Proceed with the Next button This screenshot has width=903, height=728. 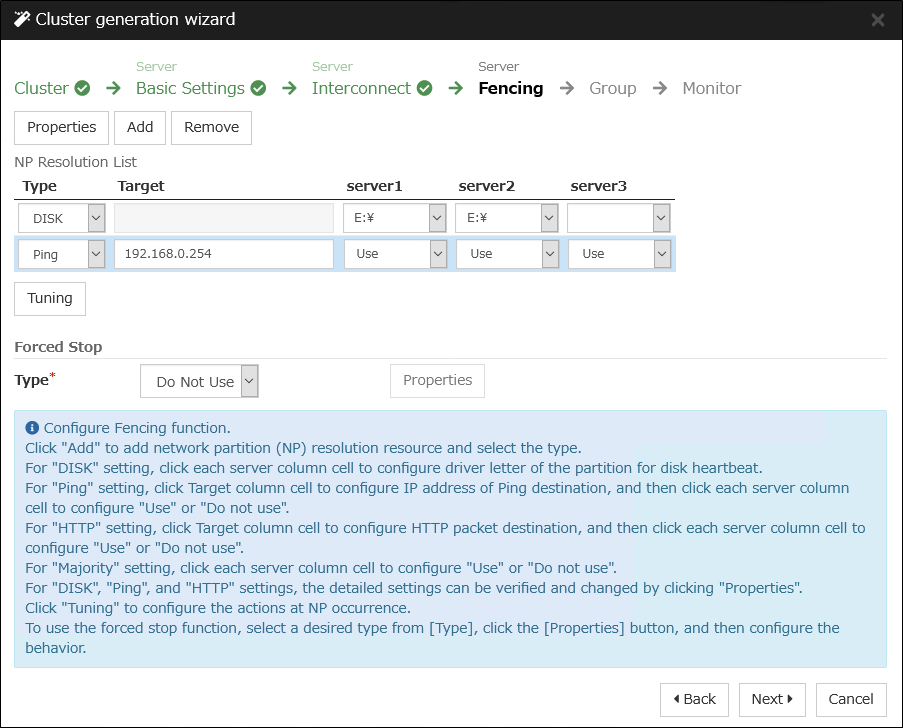(x=771, y=699)
